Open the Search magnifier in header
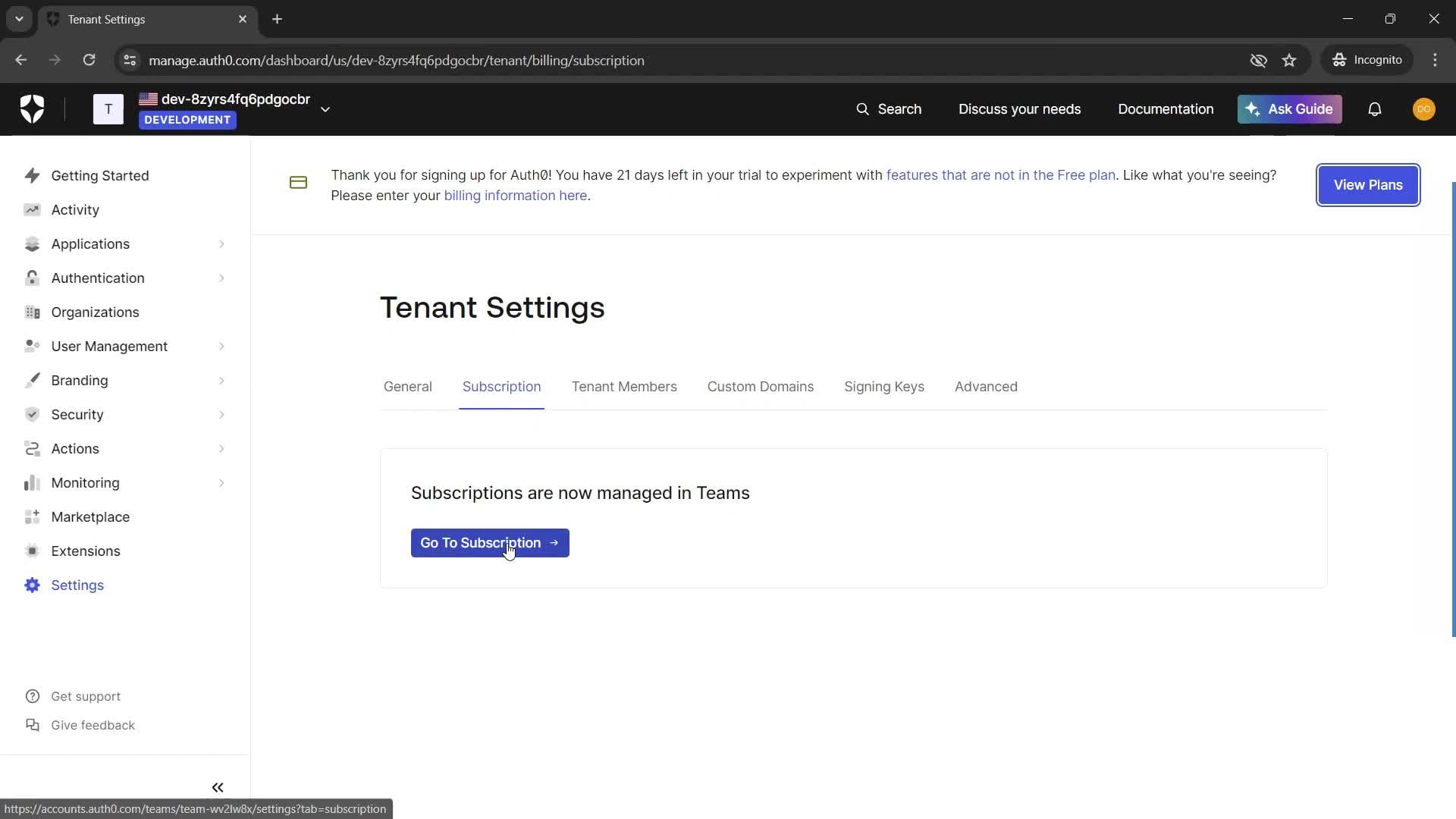Viewport: 1456px width, 819px height. point(862,109)
